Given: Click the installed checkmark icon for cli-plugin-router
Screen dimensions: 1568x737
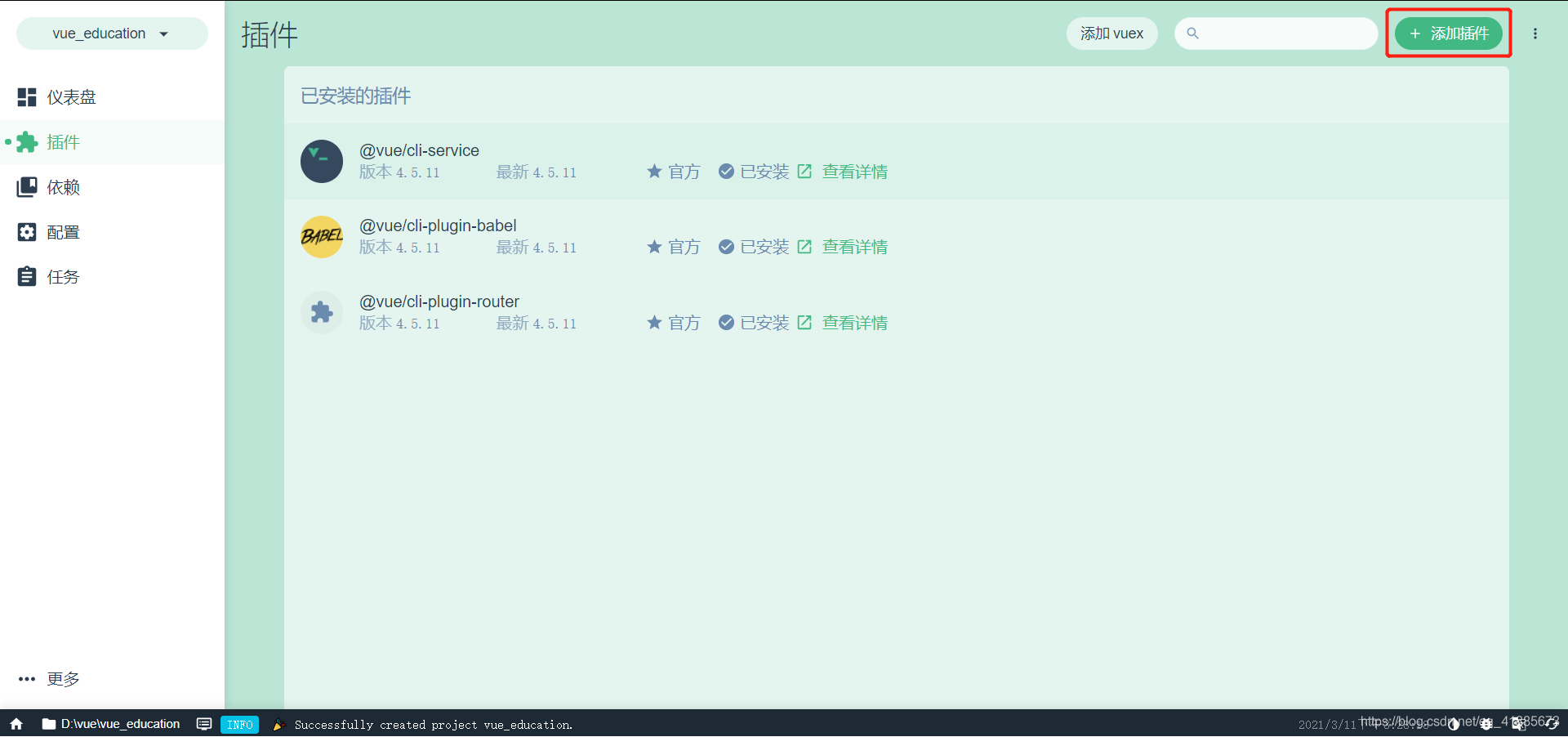Looking at the screenshot, I should pyautogui.click(x=726, y=323).
